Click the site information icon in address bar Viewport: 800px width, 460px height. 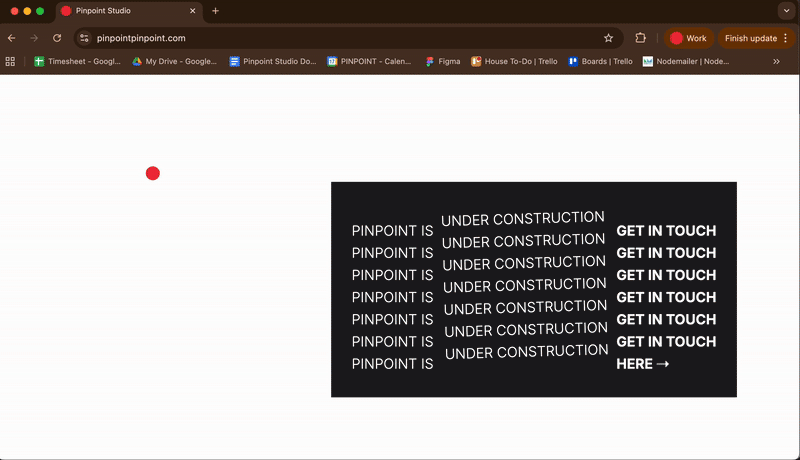click(x=84, y=38)
